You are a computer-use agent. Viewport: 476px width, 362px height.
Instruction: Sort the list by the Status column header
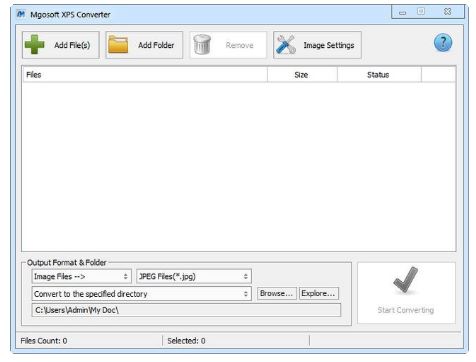[x=379, y=75]
